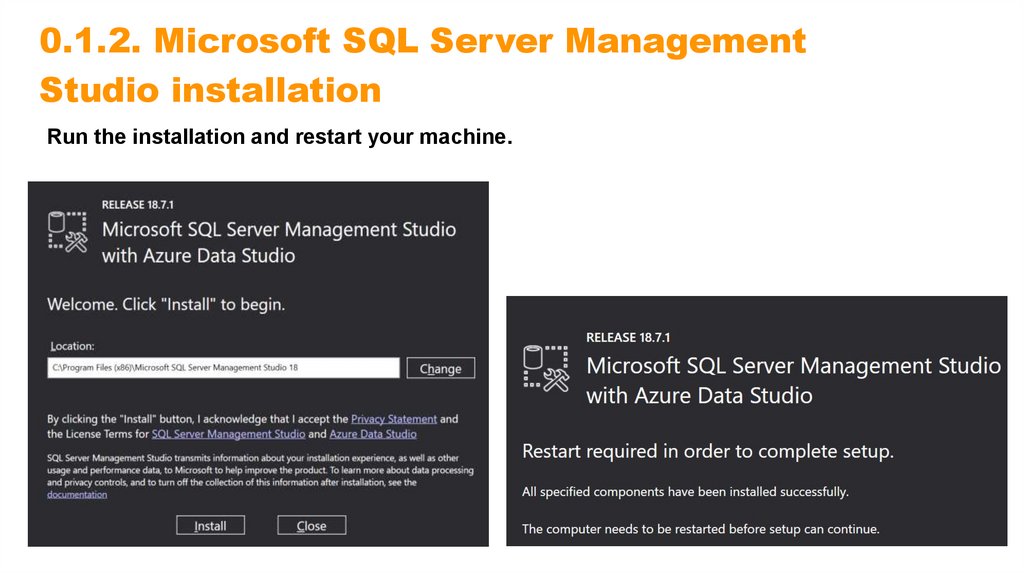Image resolution: width=1024 pixels, height=574 pixels.
Task: Click the 'RELEASE 18.7.1' label in the Welcome dialog
Action: click(138, 204)
